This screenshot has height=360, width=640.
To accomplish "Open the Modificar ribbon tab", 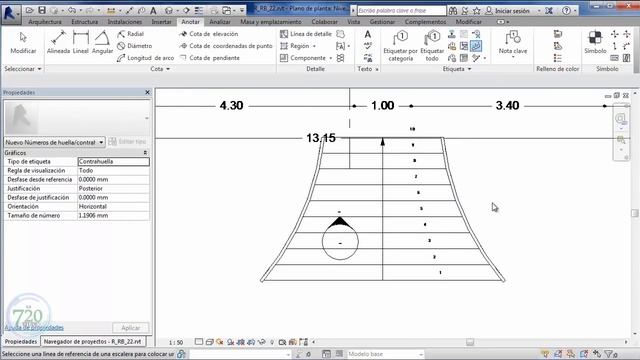I will coord(469,22).
